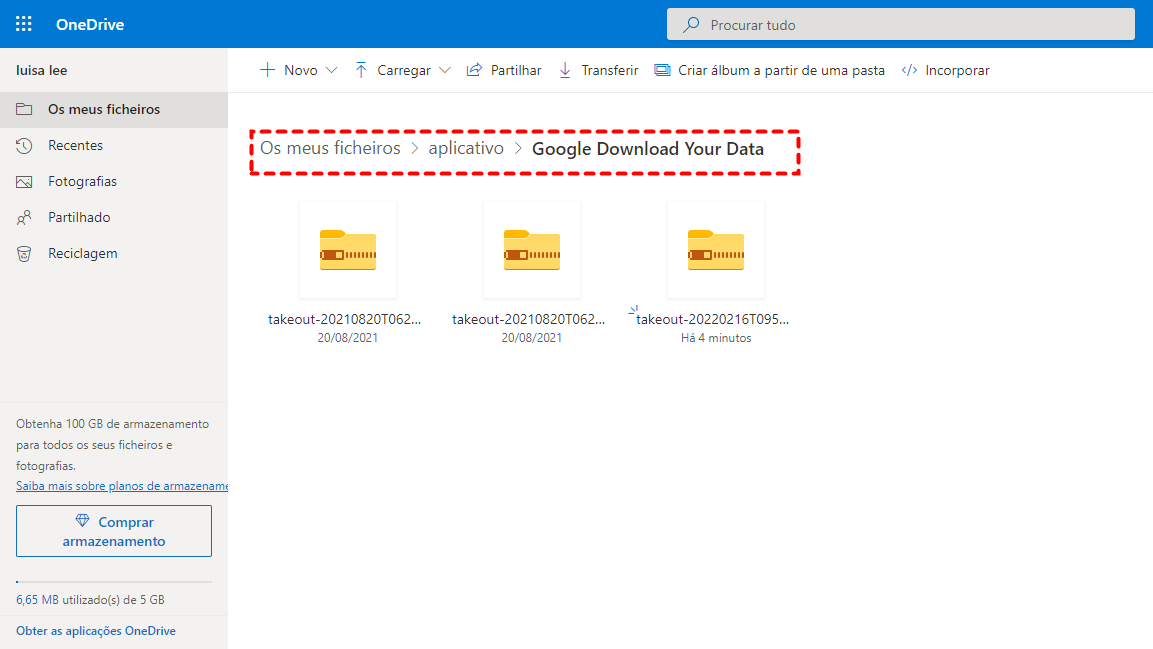
Task: Go to Os meus ficheiros breadcrumb
Action: tap(330, 148)
